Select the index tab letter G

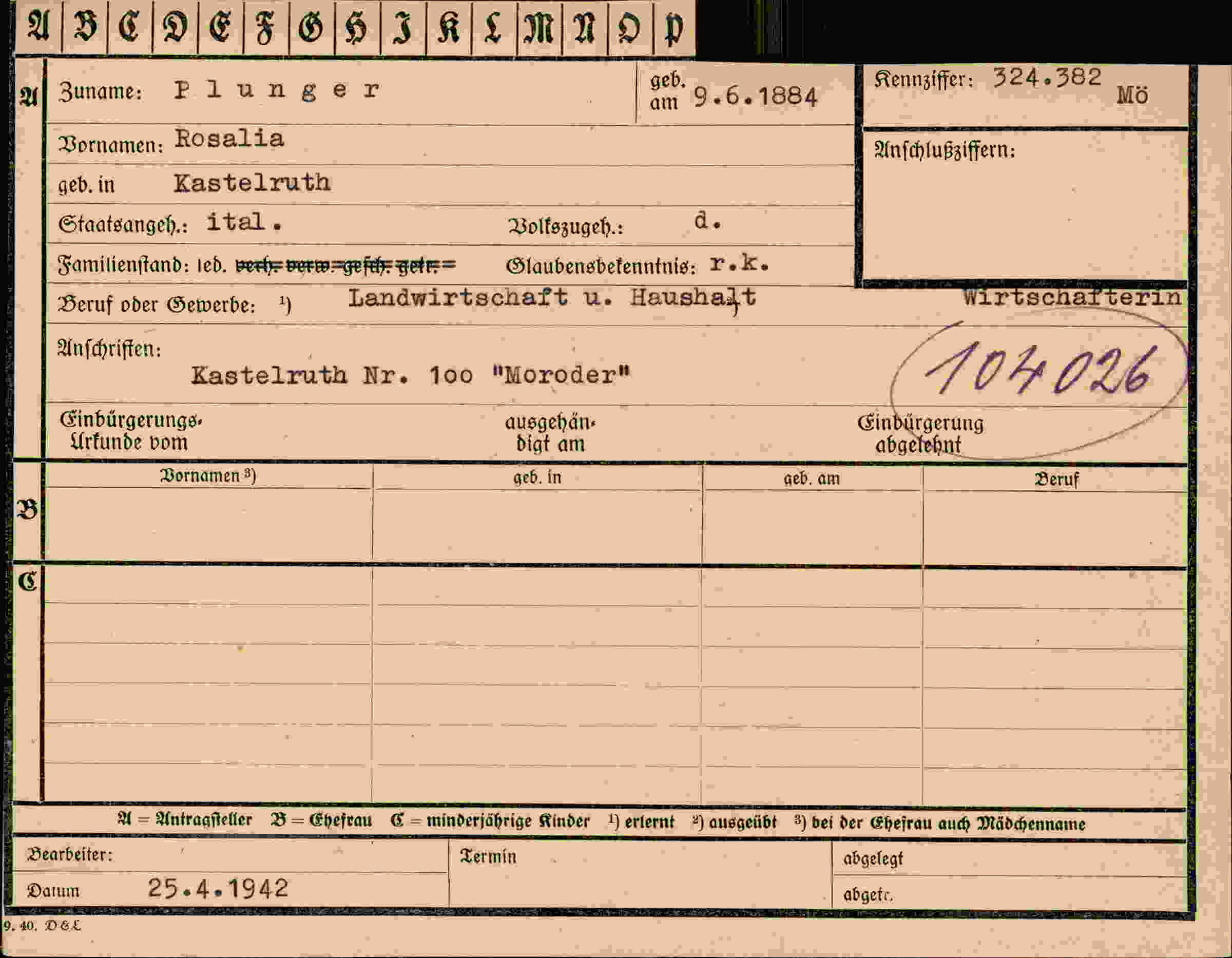311,27
